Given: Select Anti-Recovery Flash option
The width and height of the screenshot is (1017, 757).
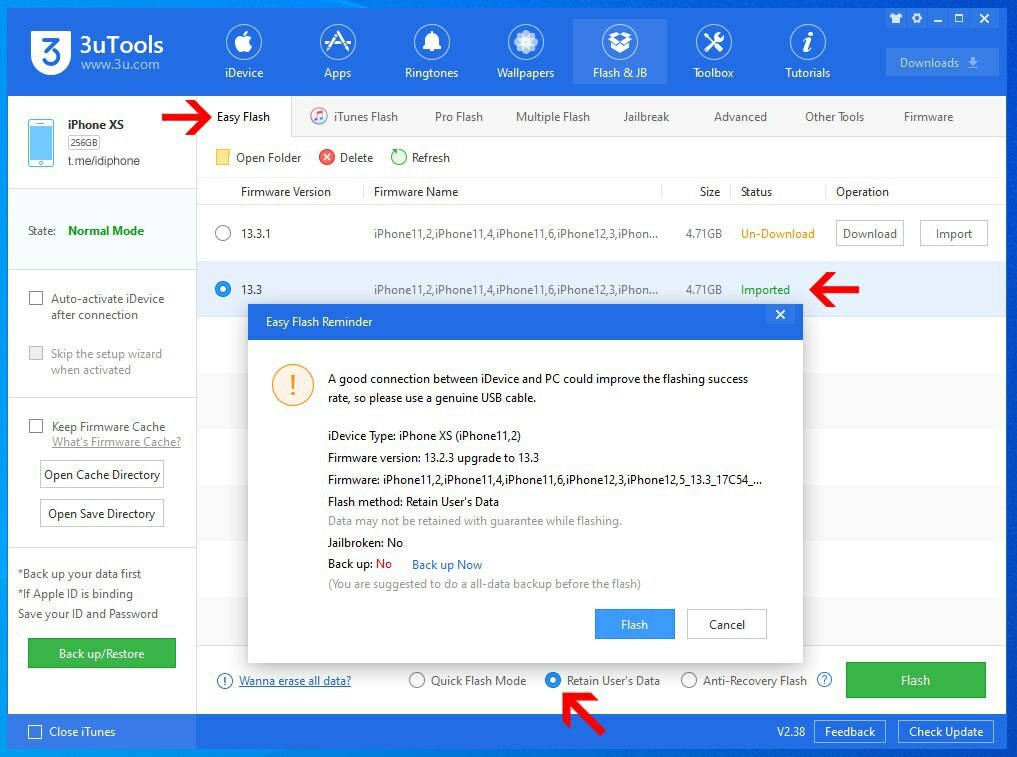Looking at the screenshot, I should (689, 680).
